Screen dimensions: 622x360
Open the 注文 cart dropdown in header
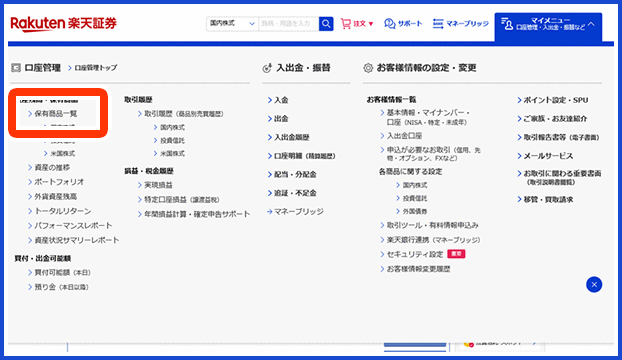click(357, 24)
